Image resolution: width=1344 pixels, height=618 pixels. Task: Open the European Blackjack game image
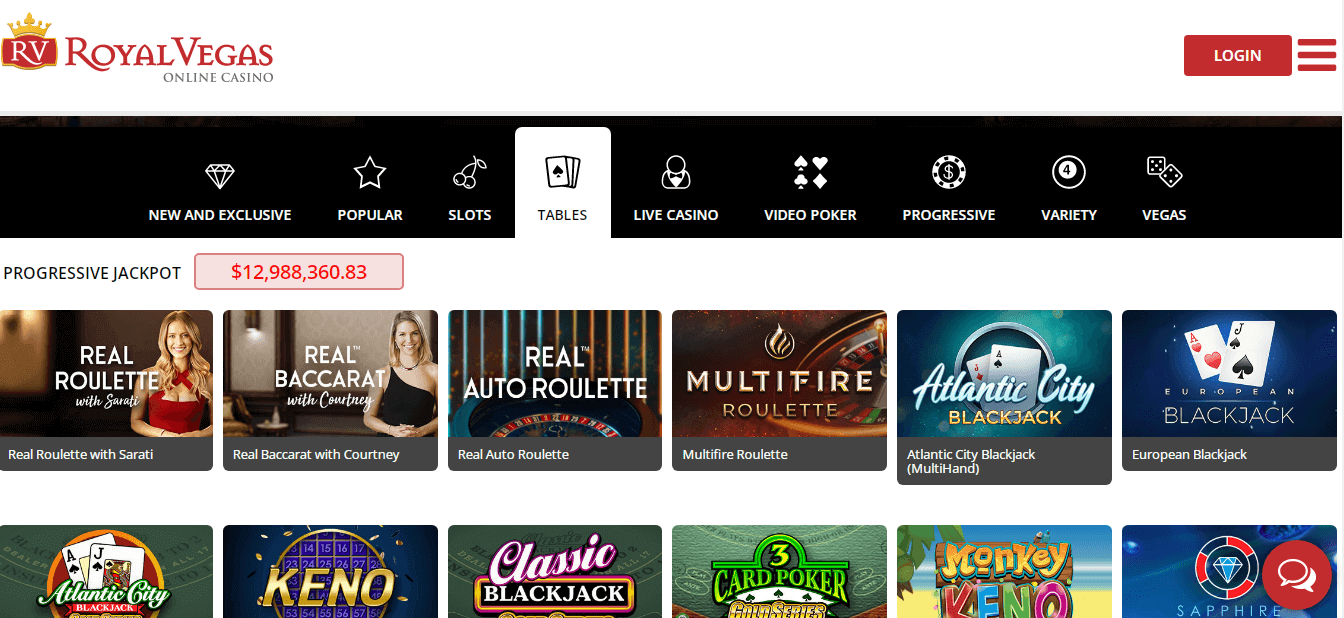[1229, 373]
